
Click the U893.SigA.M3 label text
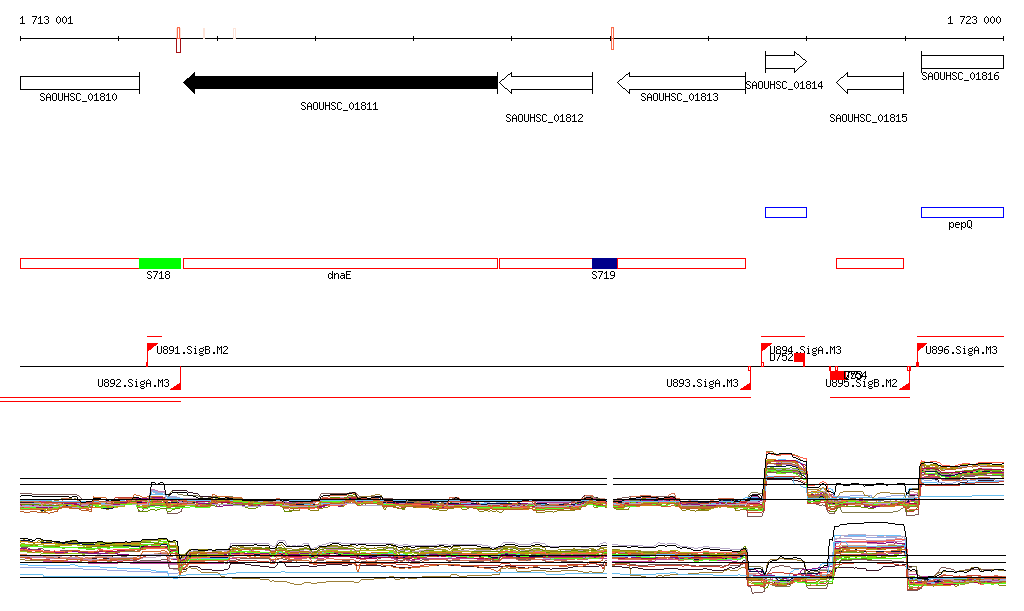click(x=702, y=383)
